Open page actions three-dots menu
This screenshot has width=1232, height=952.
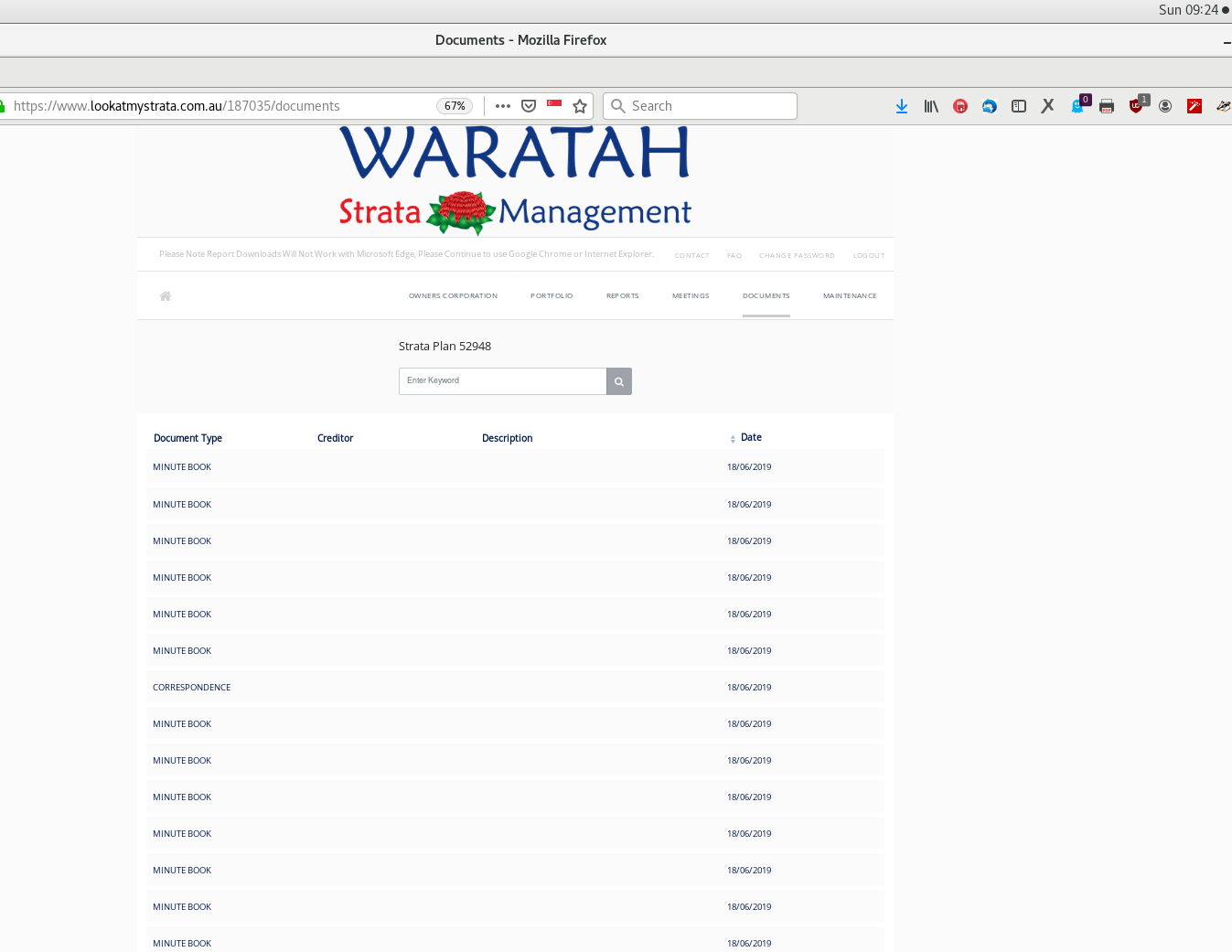pyautogui.click(x=503, y=106)
